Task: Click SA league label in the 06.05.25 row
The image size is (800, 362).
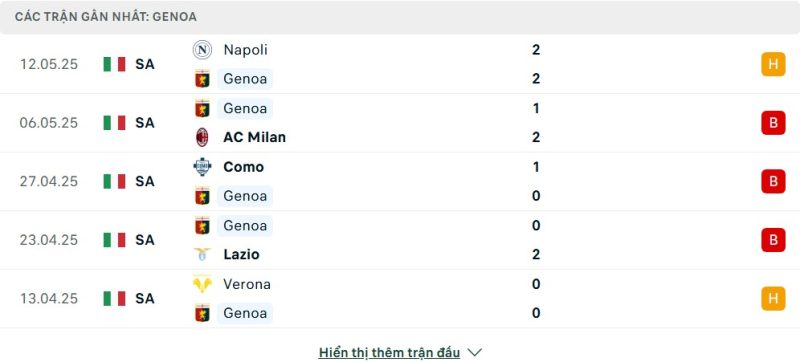Action: click(144, 123)
